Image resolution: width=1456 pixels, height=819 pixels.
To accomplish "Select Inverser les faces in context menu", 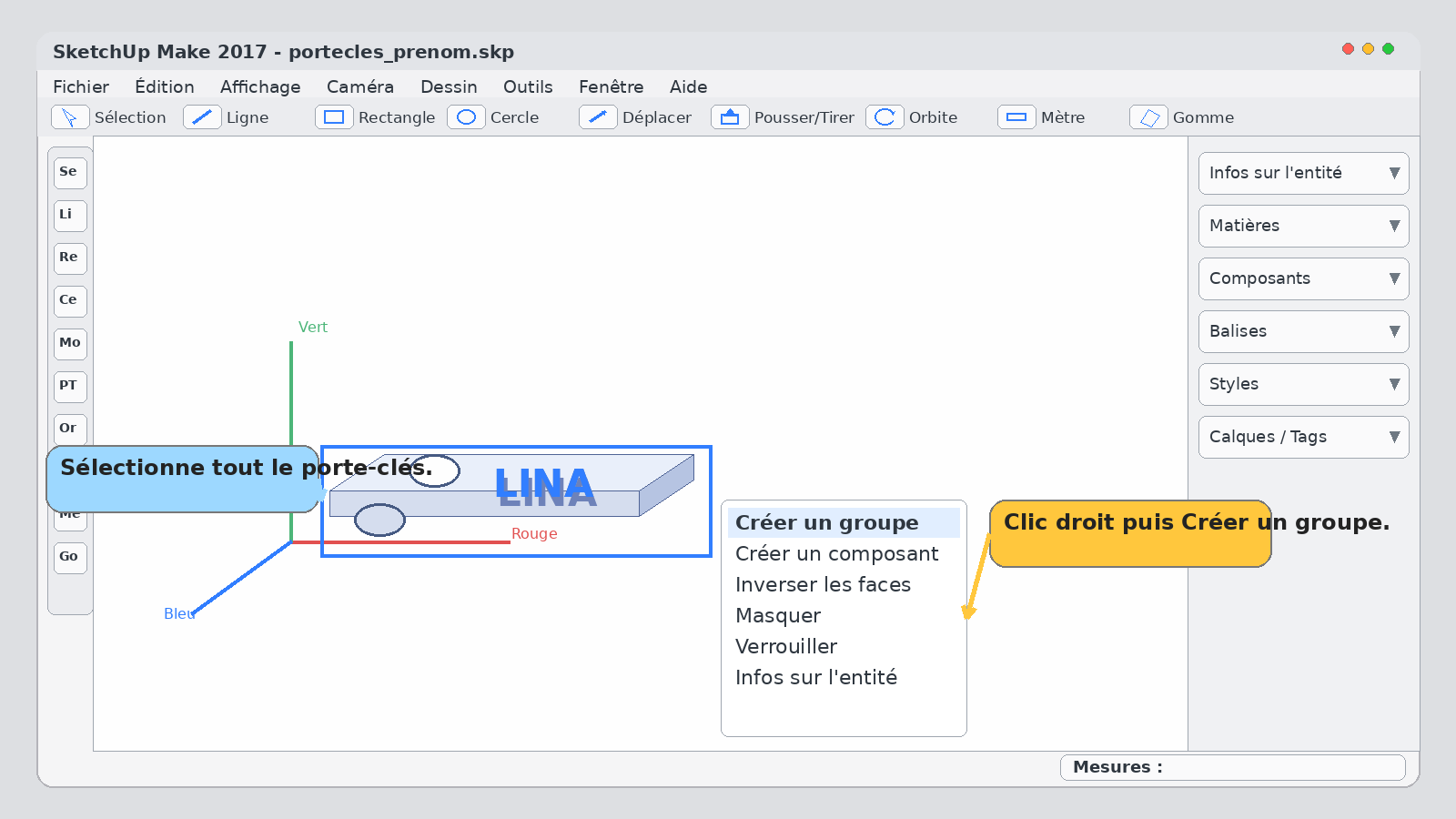I will (x=844, y=584).
